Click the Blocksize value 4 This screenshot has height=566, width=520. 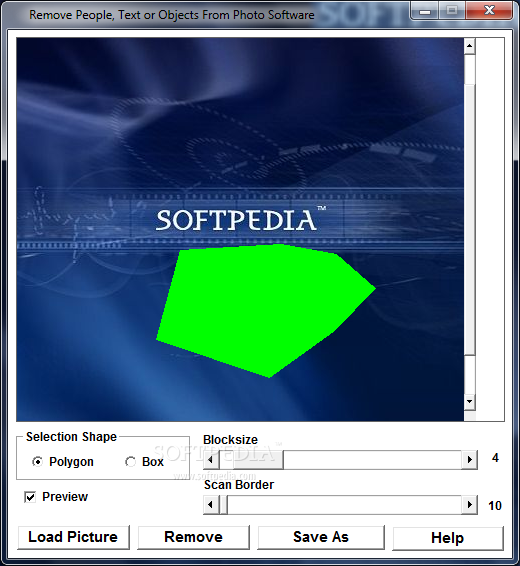(495, 458)
